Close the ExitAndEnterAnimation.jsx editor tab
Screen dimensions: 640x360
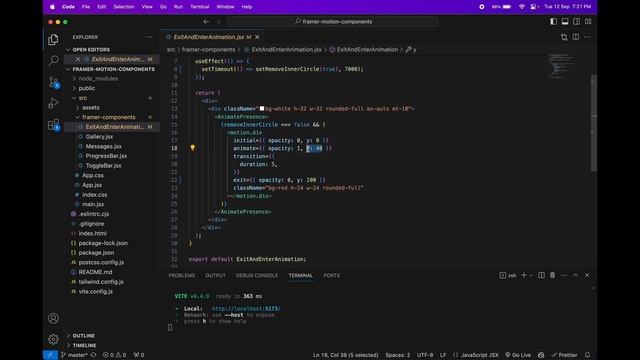coord(257,37)
